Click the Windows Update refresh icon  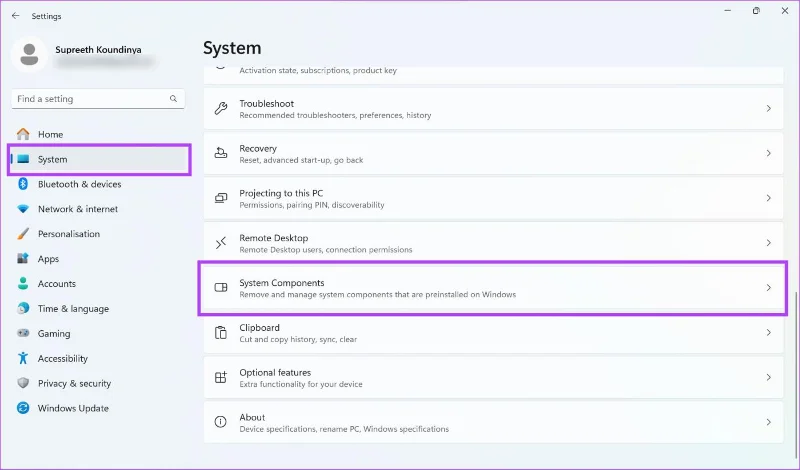click(23, 408)
